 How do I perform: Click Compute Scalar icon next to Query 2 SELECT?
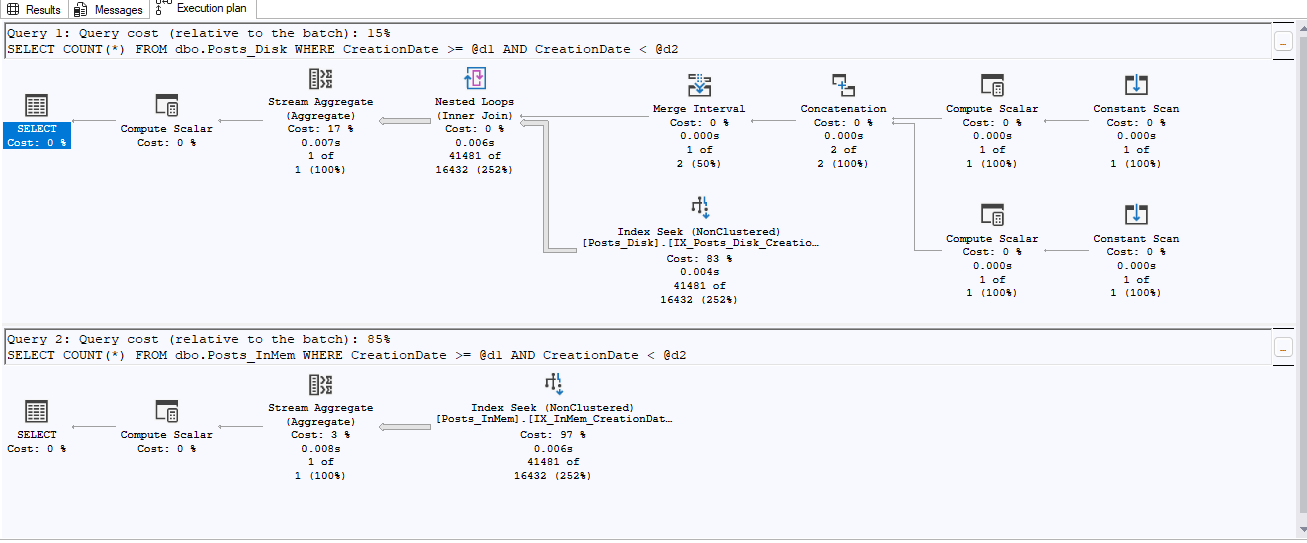point(167,412)
